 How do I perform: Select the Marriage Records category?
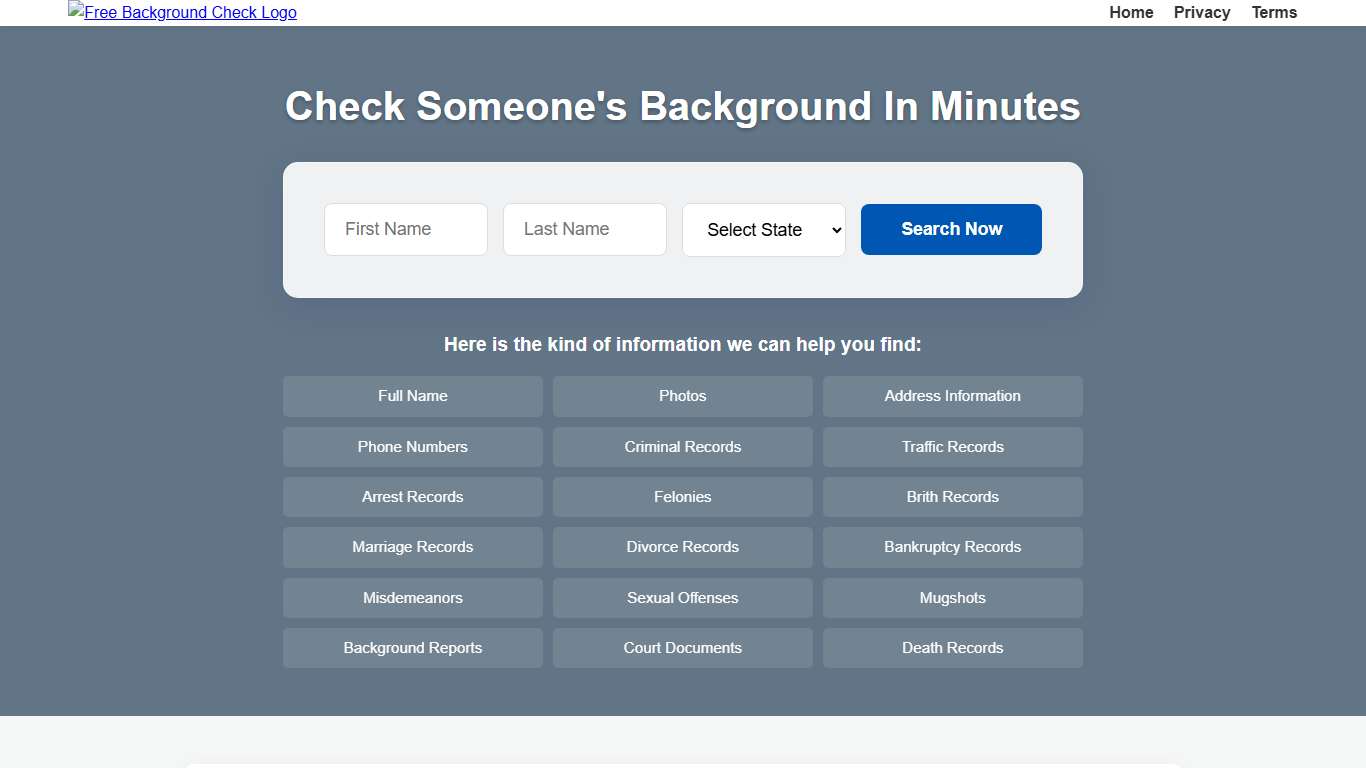412,547
